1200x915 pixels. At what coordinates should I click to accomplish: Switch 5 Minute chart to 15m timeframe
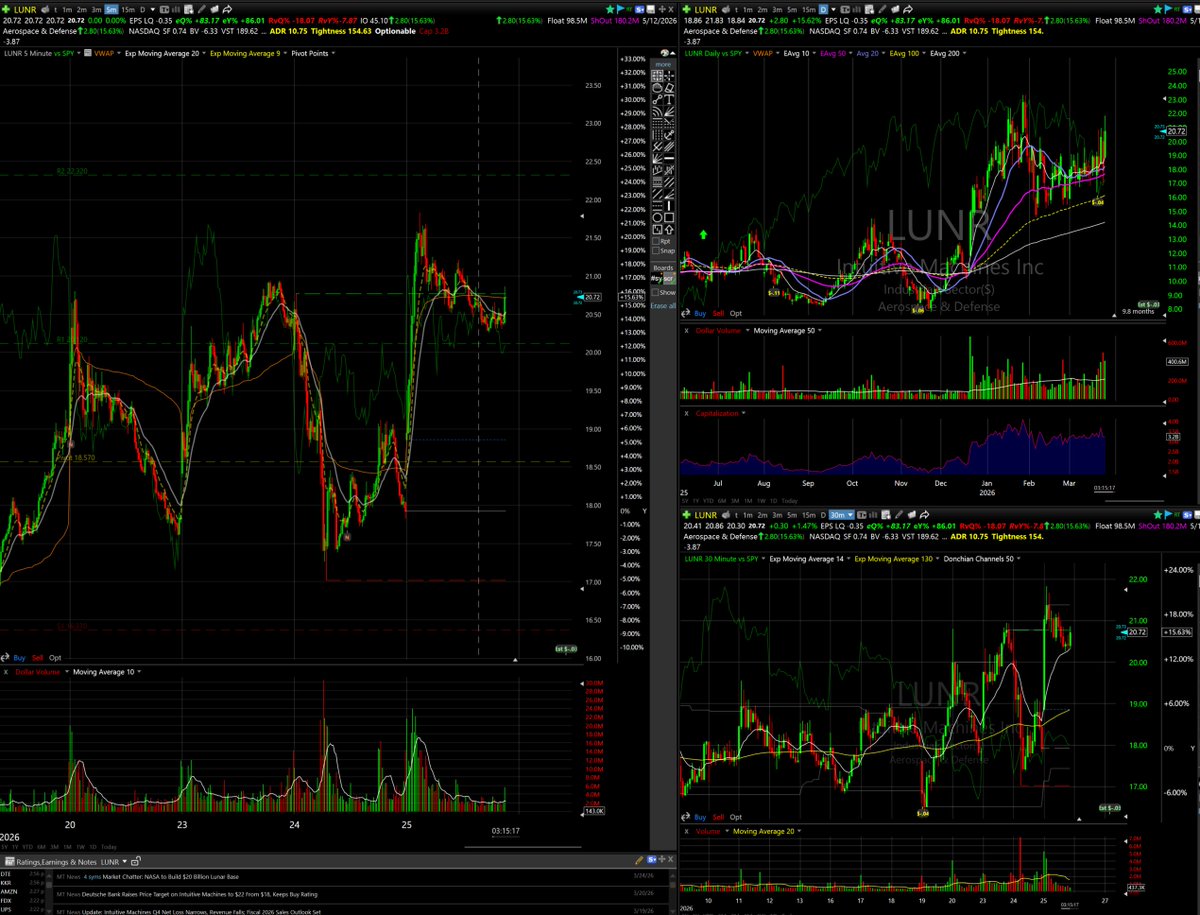pos(128,9)
